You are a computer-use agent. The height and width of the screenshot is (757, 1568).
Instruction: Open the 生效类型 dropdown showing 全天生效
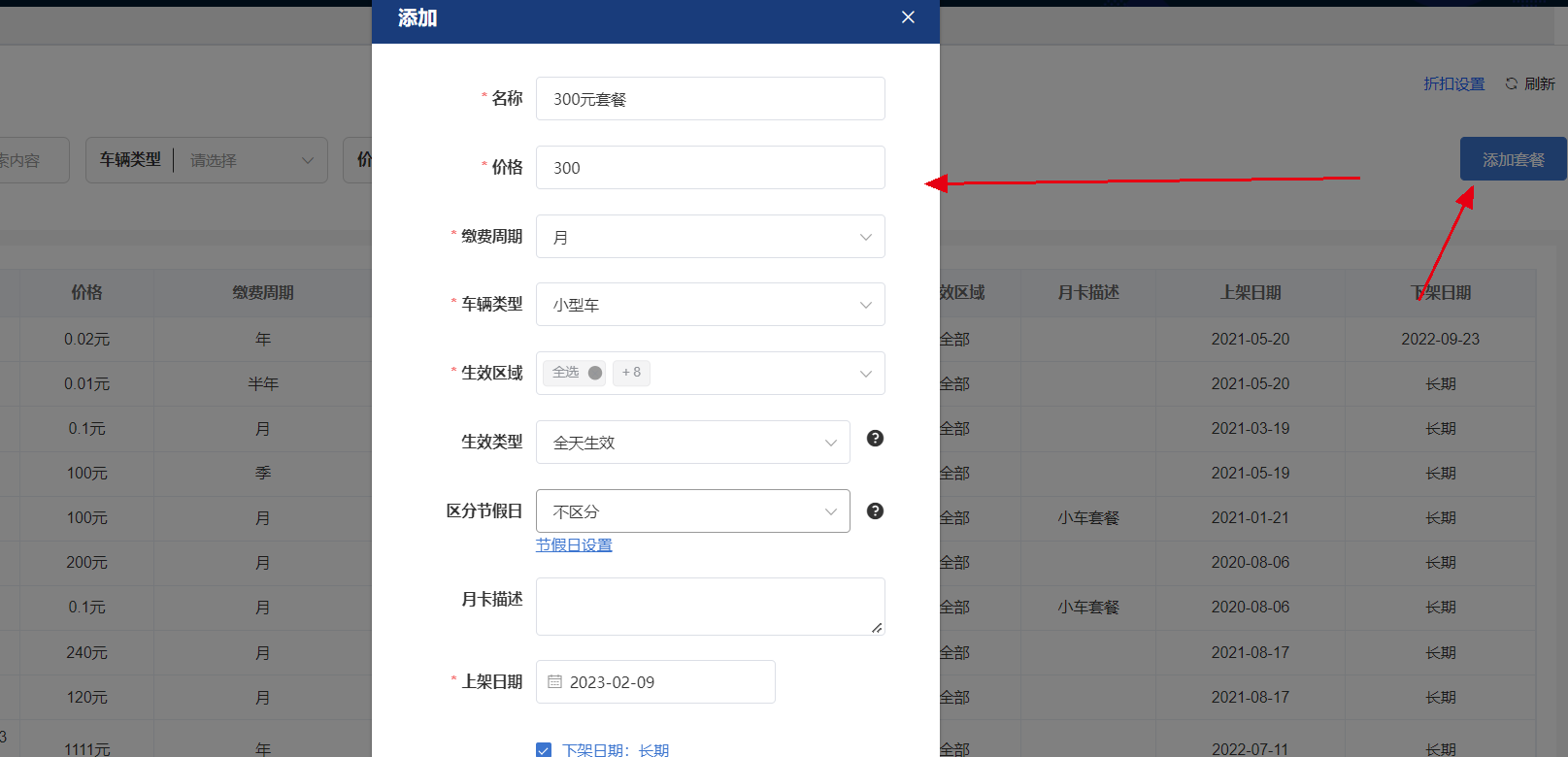pyautogui.click(x=693, y=443)
